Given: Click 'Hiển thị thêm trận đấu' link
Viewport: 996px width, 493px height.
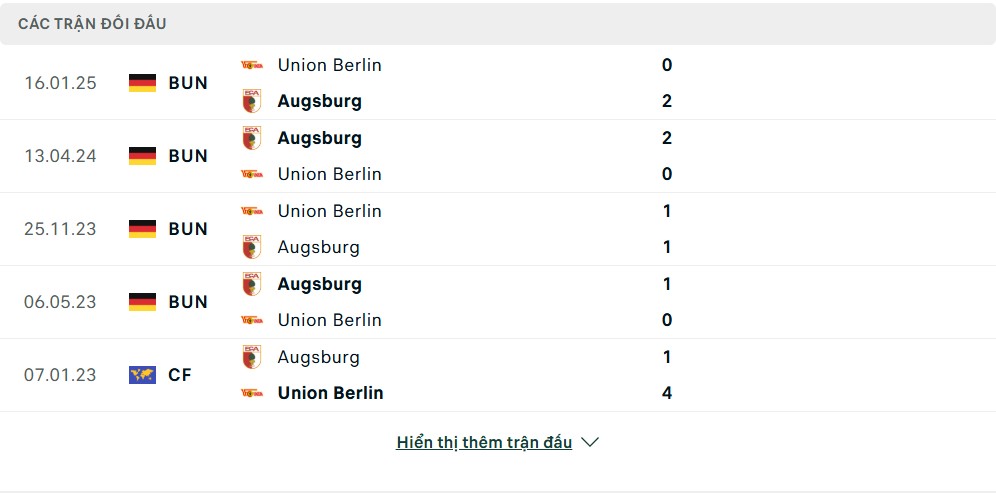Looking at the screenshot, I should pyautogui.click(x=484, y=443).
